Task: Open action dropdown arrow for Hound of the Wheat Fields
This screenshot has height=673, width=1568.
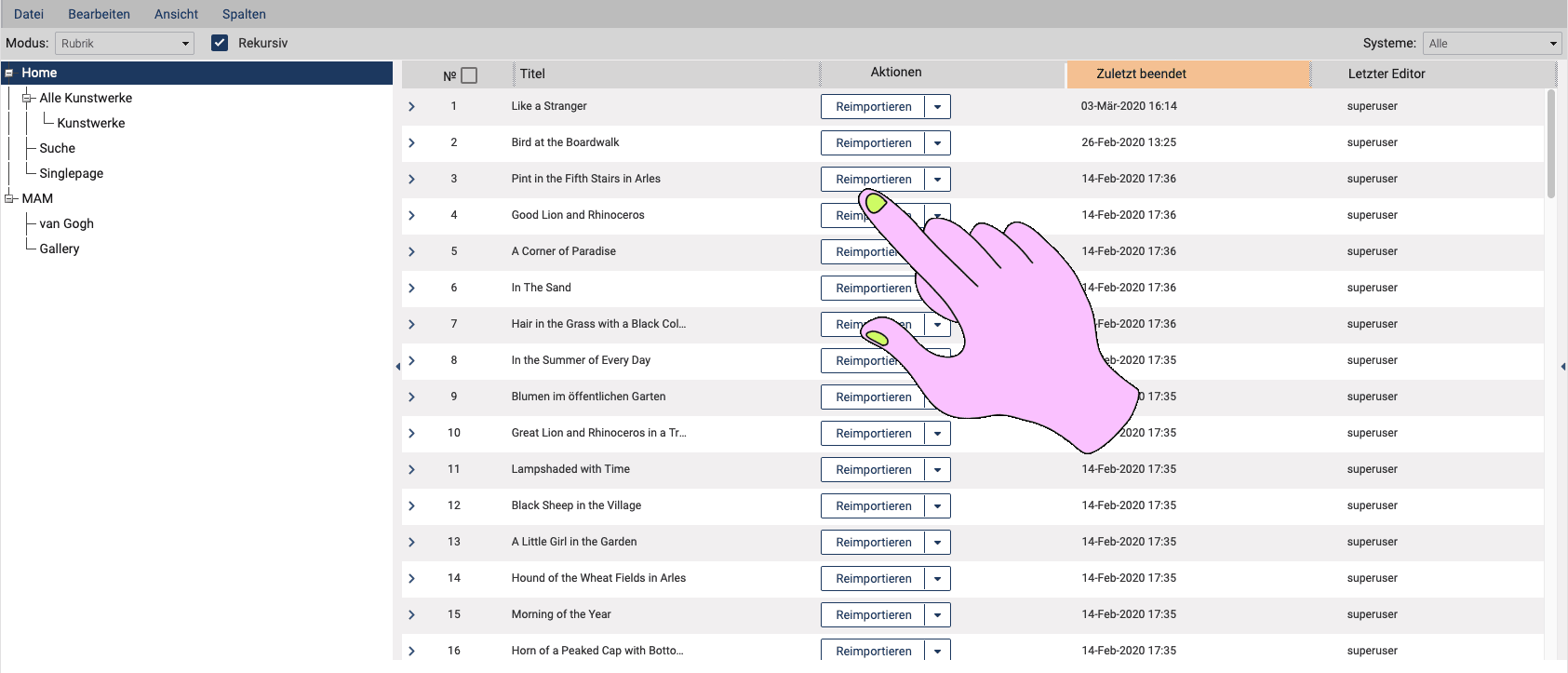Action: pyautogui.click(x=937, y=578)
